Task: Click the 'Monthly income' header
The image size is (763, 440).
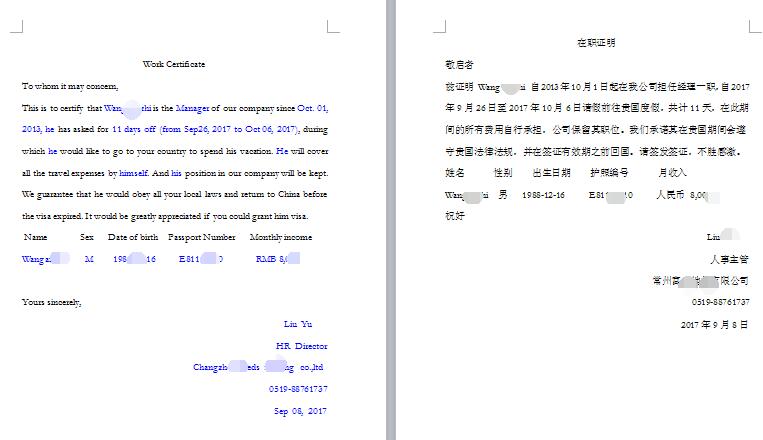Action: pyautogui.click(x=281, y=237)
